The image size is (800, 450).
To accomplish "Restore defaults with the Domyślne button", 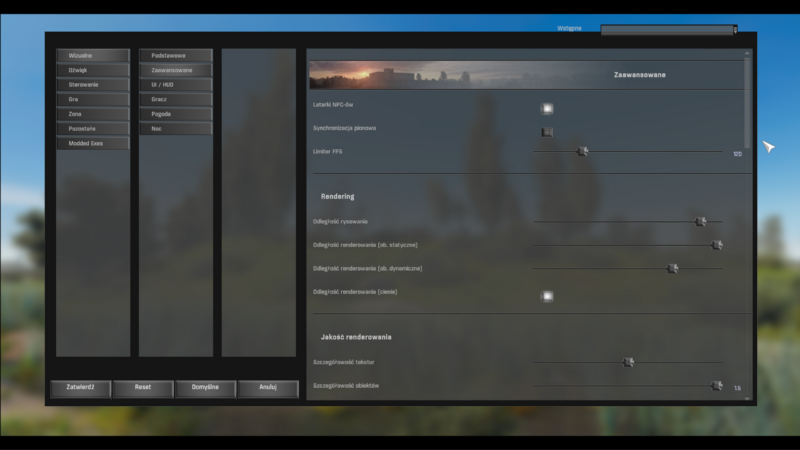I will (205, 388).
